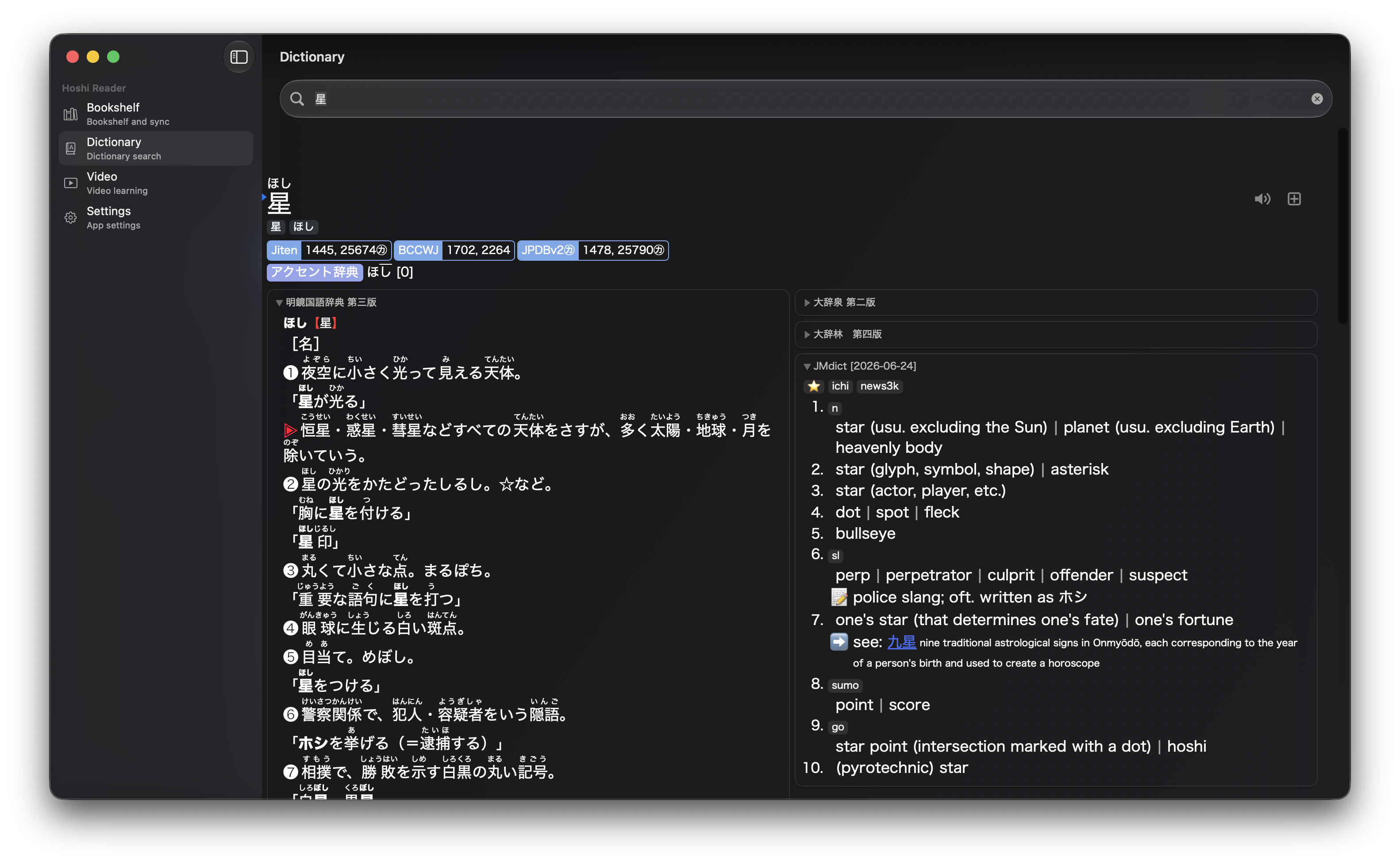Click example sentence 「星が光る」
The image size is (1400, 865).
(329, 402)
